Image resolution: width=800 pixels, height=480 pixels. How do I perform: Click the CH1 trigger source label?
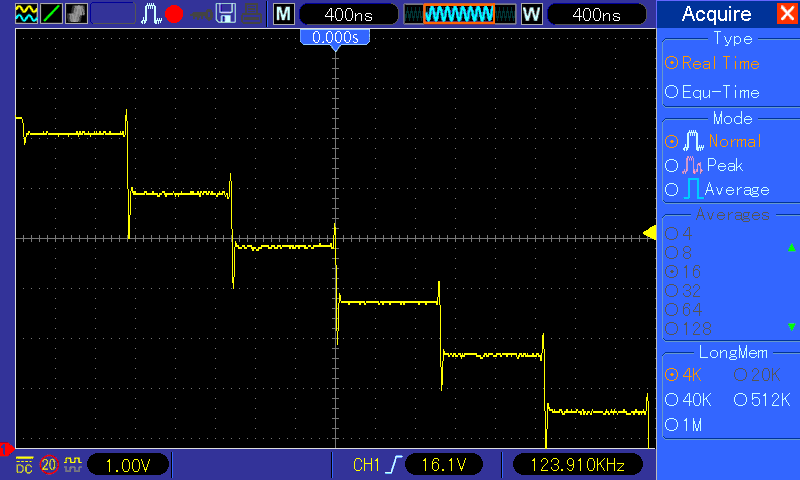pyautogui.click(x=366, y=465)
